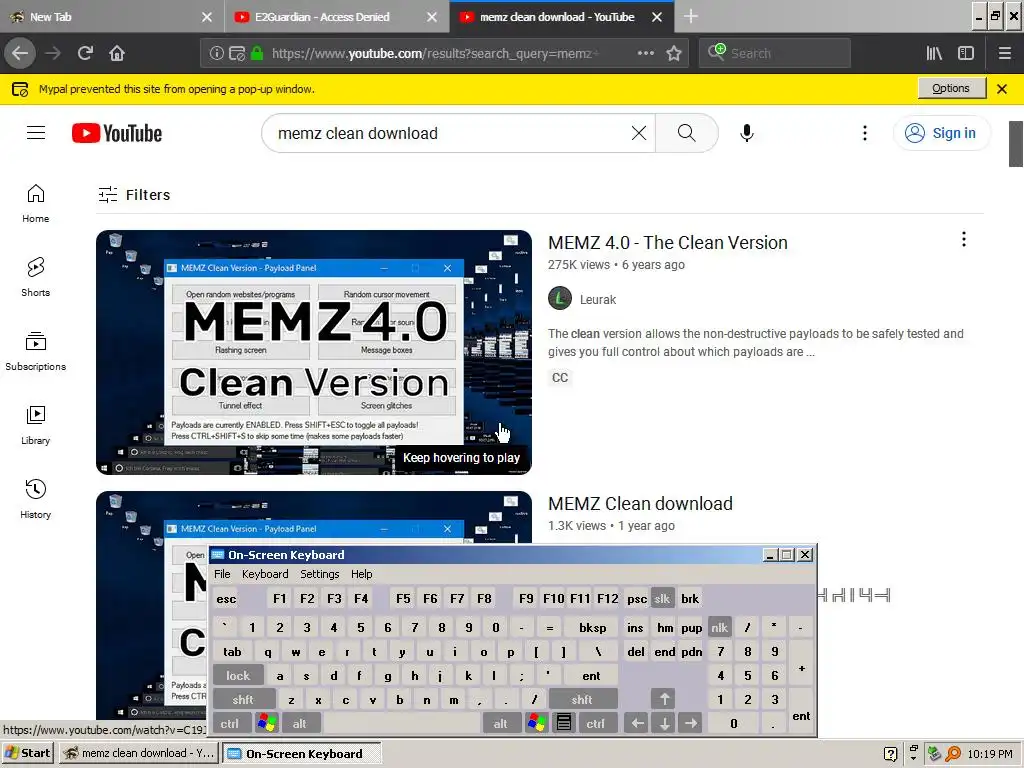Click the bksp key on On-Screen Keyboard
Screen dimensions: 1024x768
click(592, 628)
